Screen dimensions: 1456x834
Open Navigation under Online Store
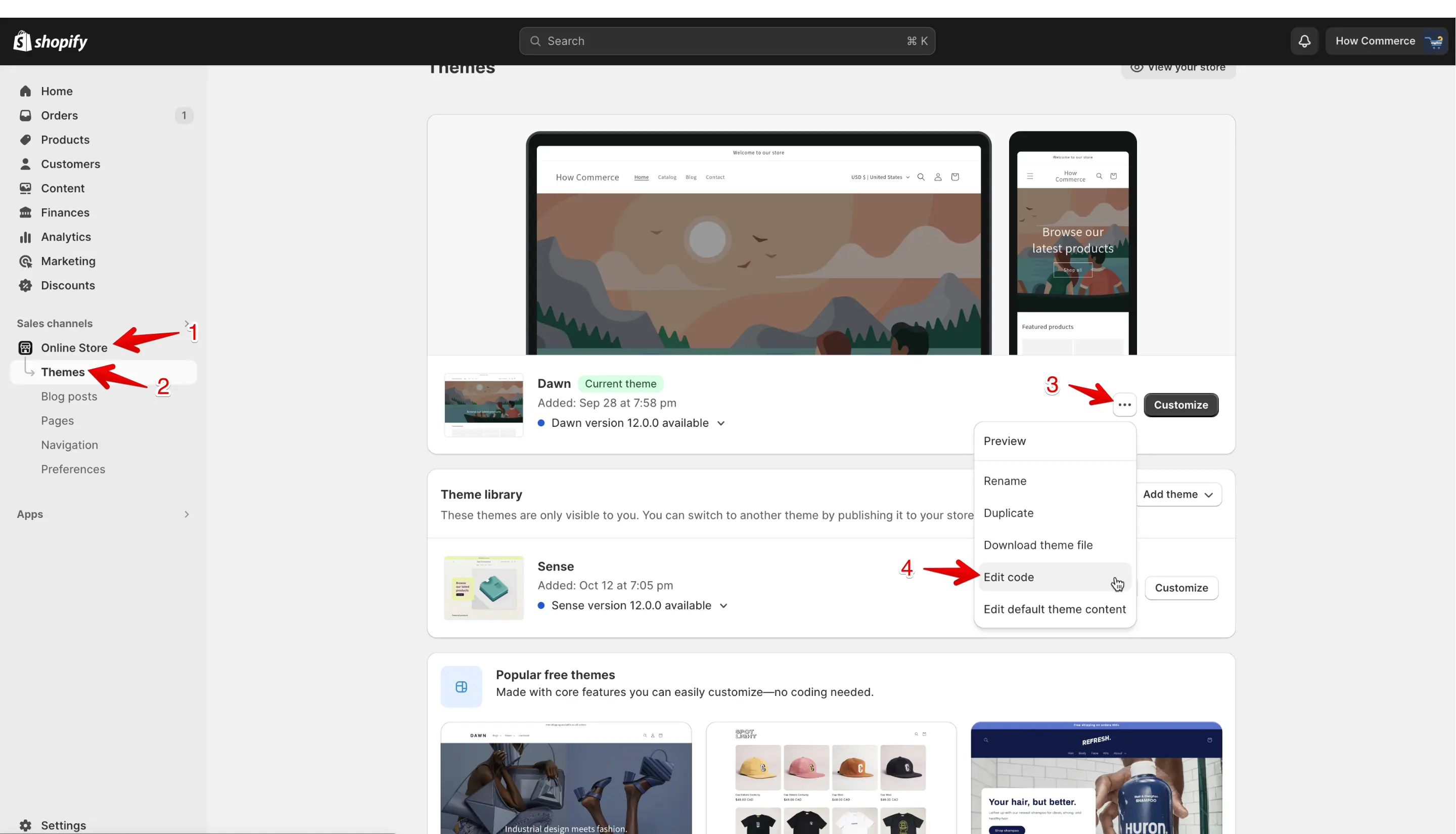coord(69,445)
